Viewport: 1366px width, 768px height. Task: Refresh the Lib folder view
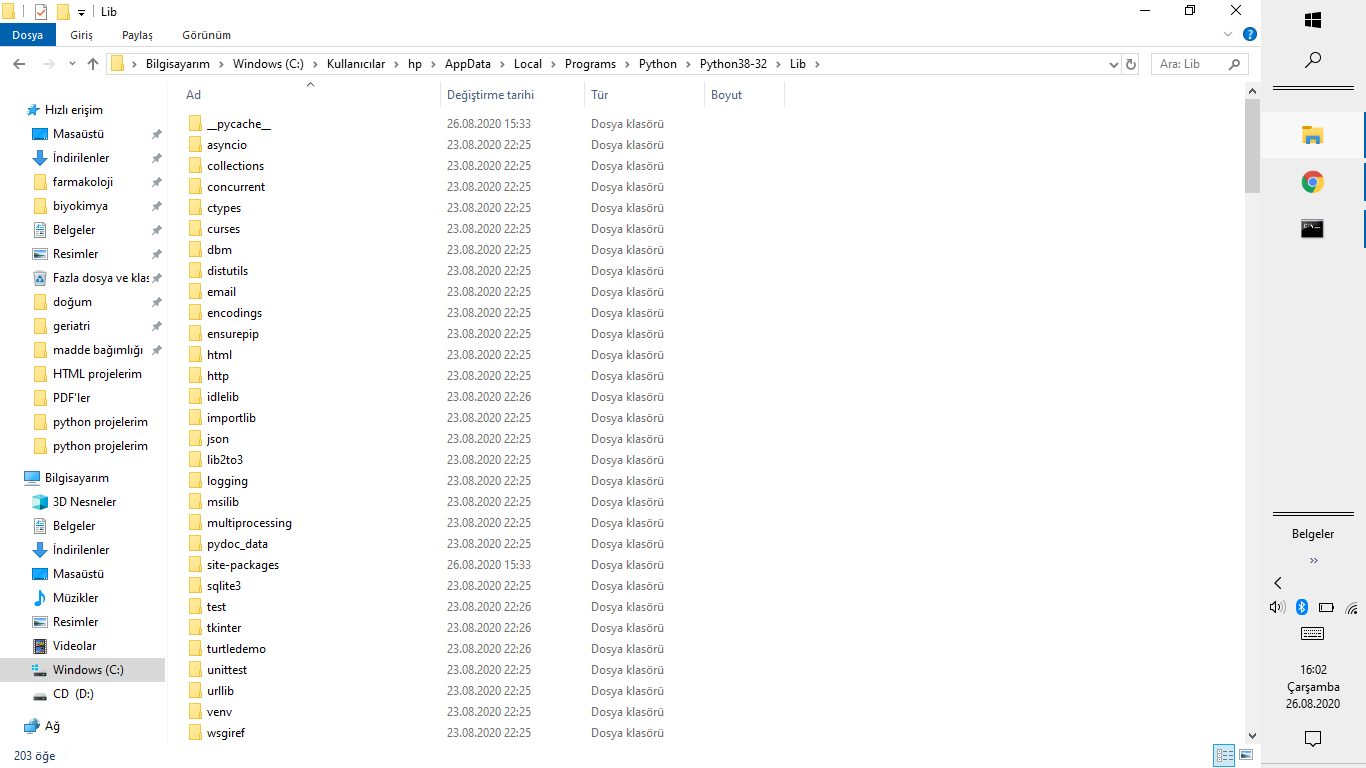click(x=1131, y=64)
